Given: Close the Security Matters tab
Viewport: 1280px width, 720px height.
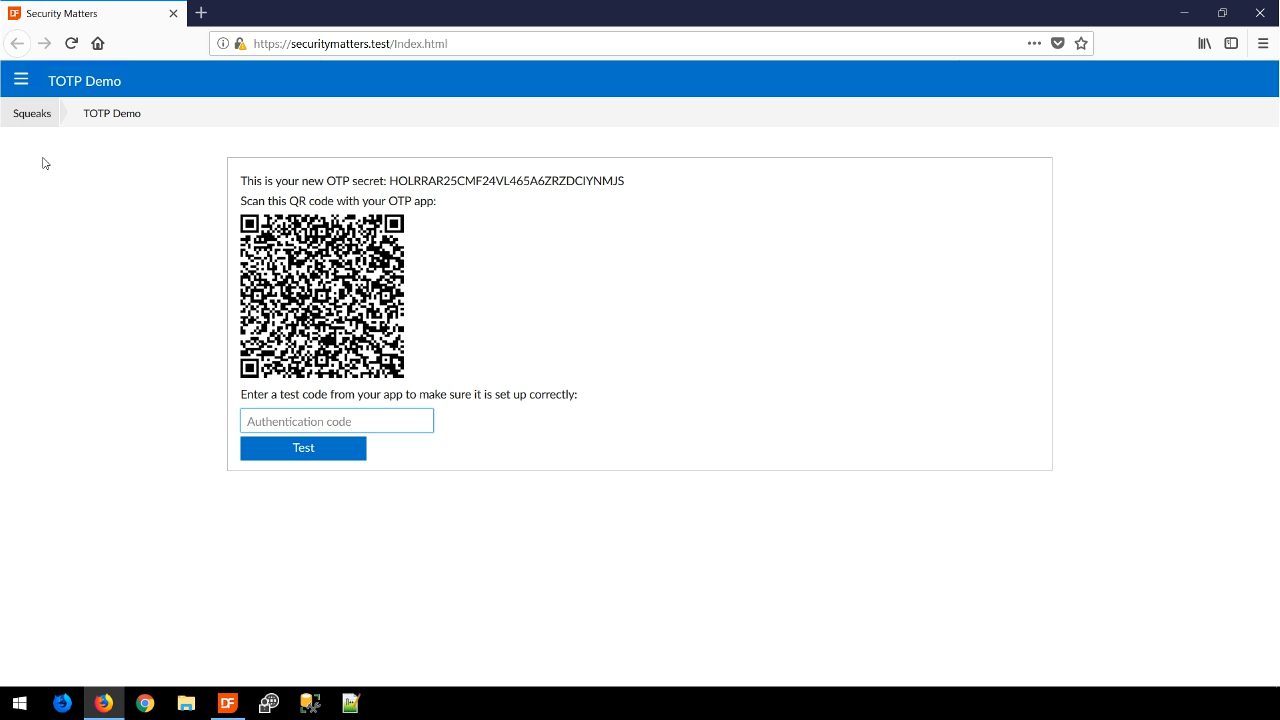Looking at the screenshot, I should (173, 14).
